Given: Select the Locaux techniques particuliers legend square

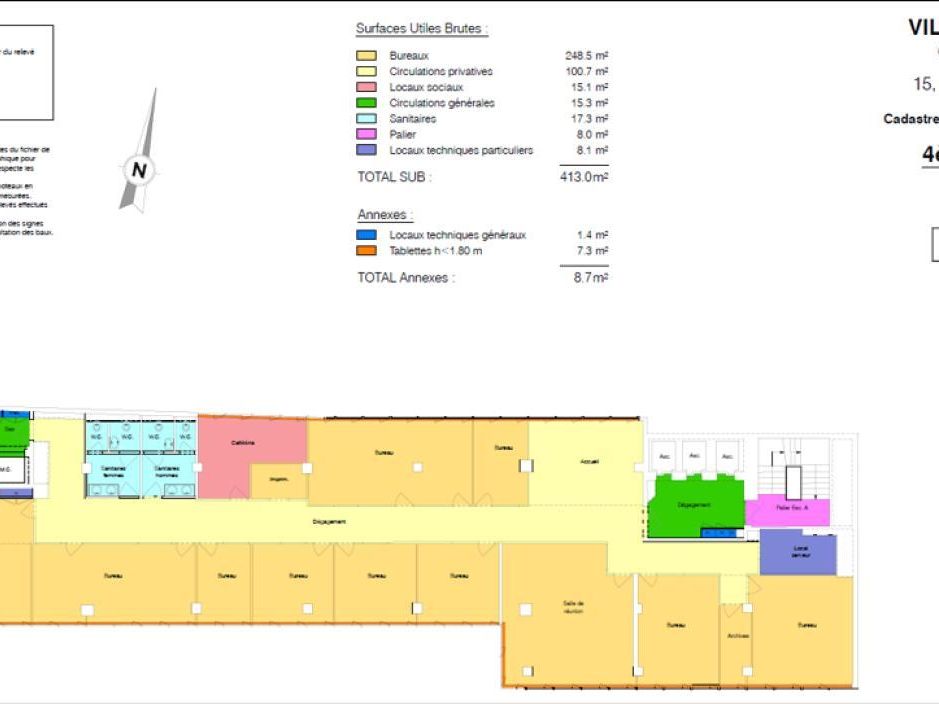Looking at the screenshot, I should click(365, 149).
